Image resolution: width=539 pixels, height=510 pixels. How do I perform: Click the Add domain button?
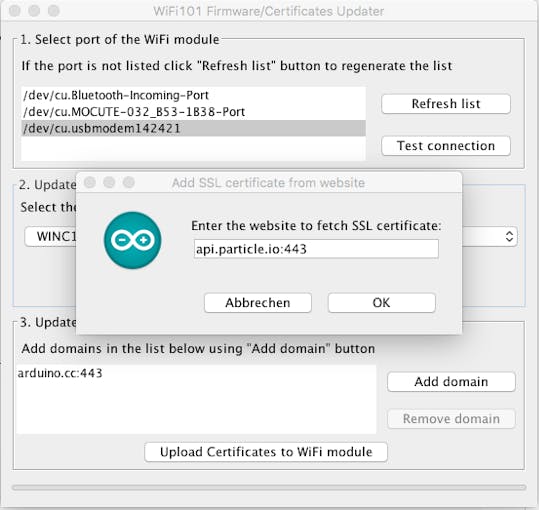(451, 382)
